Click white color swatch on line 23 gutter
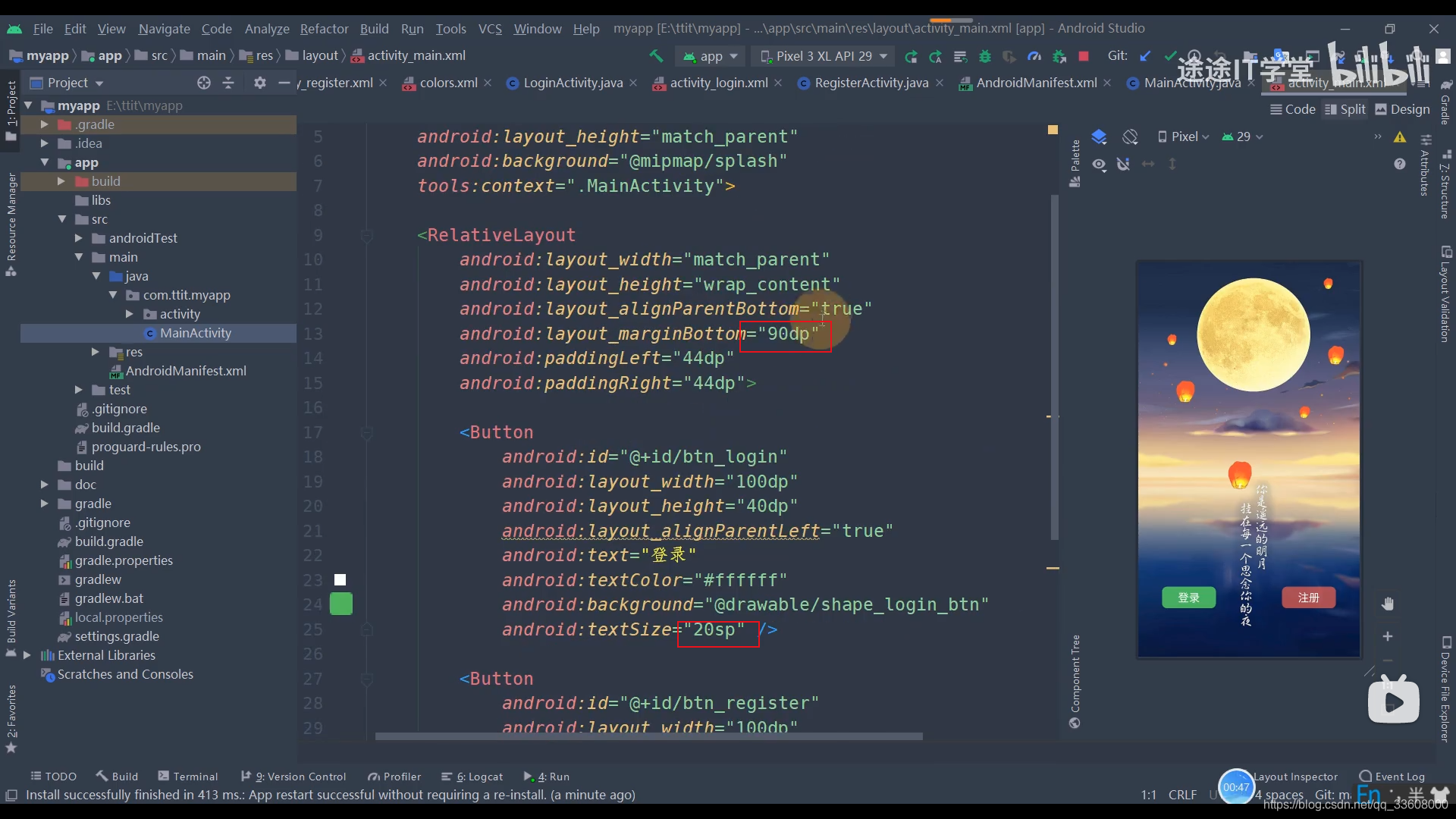The image size is (1456, 819). point(340,580)
